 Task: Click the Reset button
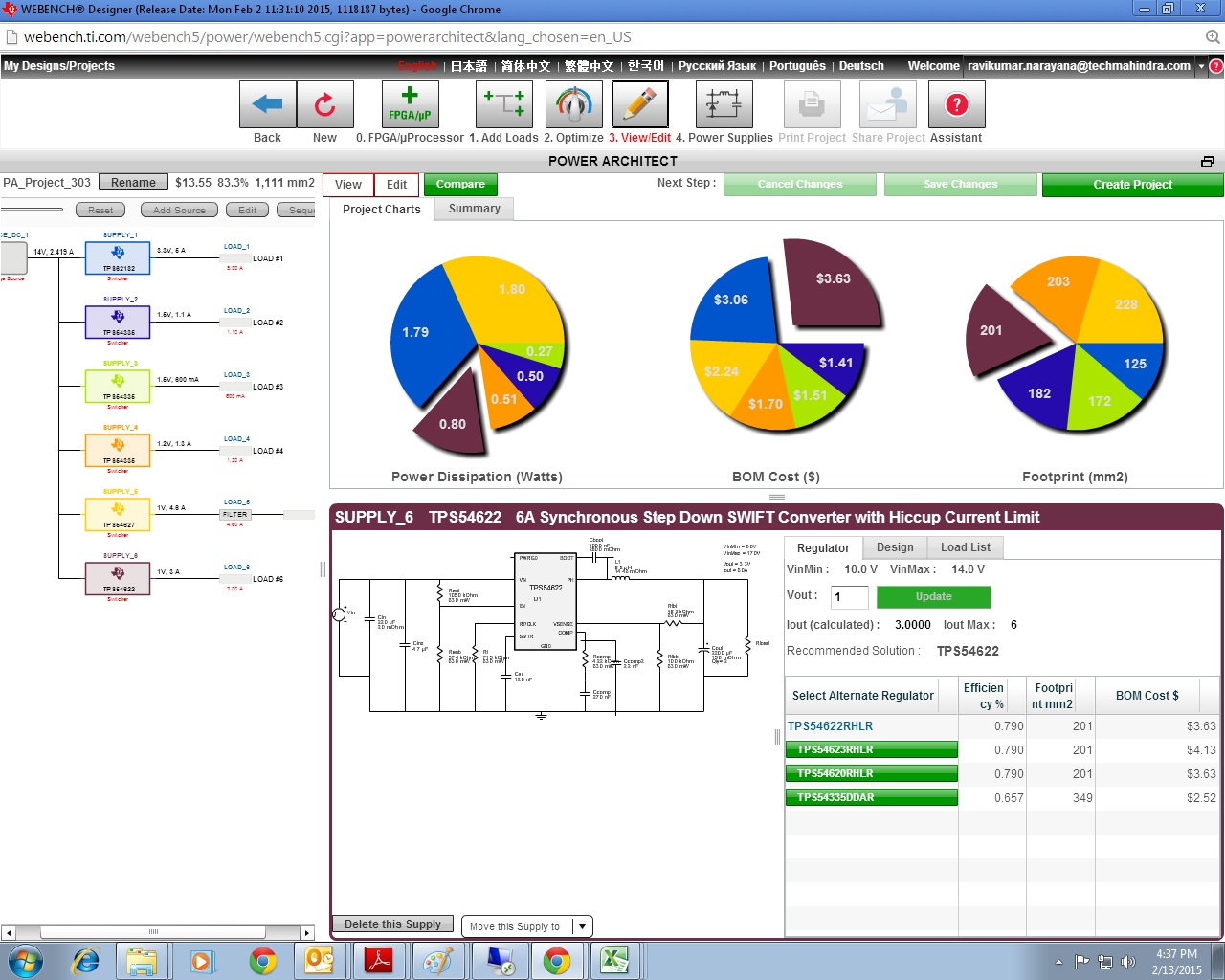pyautogui.click(x=100, y=211)
